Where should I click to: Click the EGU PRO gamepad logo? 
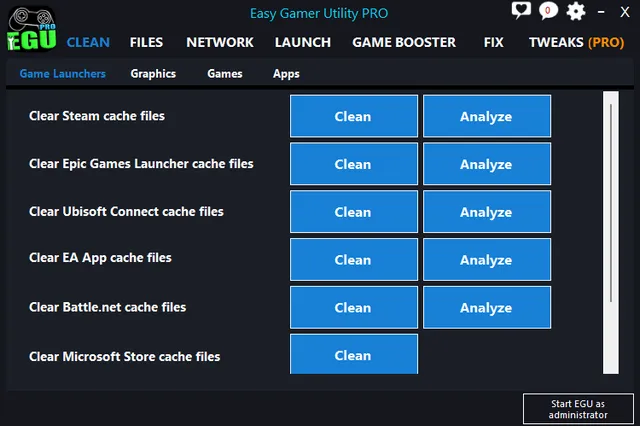(x=31, y=29)
